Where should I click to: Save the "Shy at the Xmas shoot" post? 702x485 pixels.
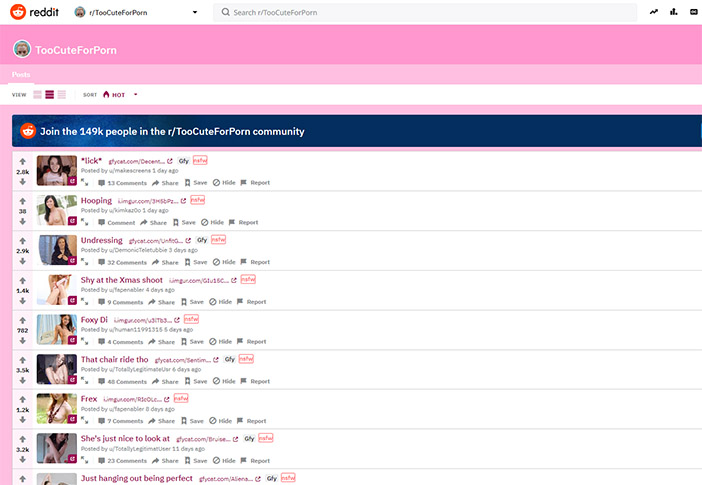[x=192, y=302]
